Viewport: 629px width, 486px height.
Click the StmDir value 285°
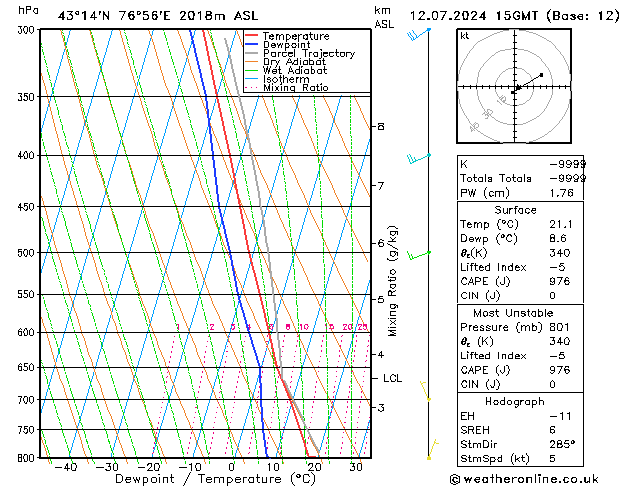click(x=562, y=444)
